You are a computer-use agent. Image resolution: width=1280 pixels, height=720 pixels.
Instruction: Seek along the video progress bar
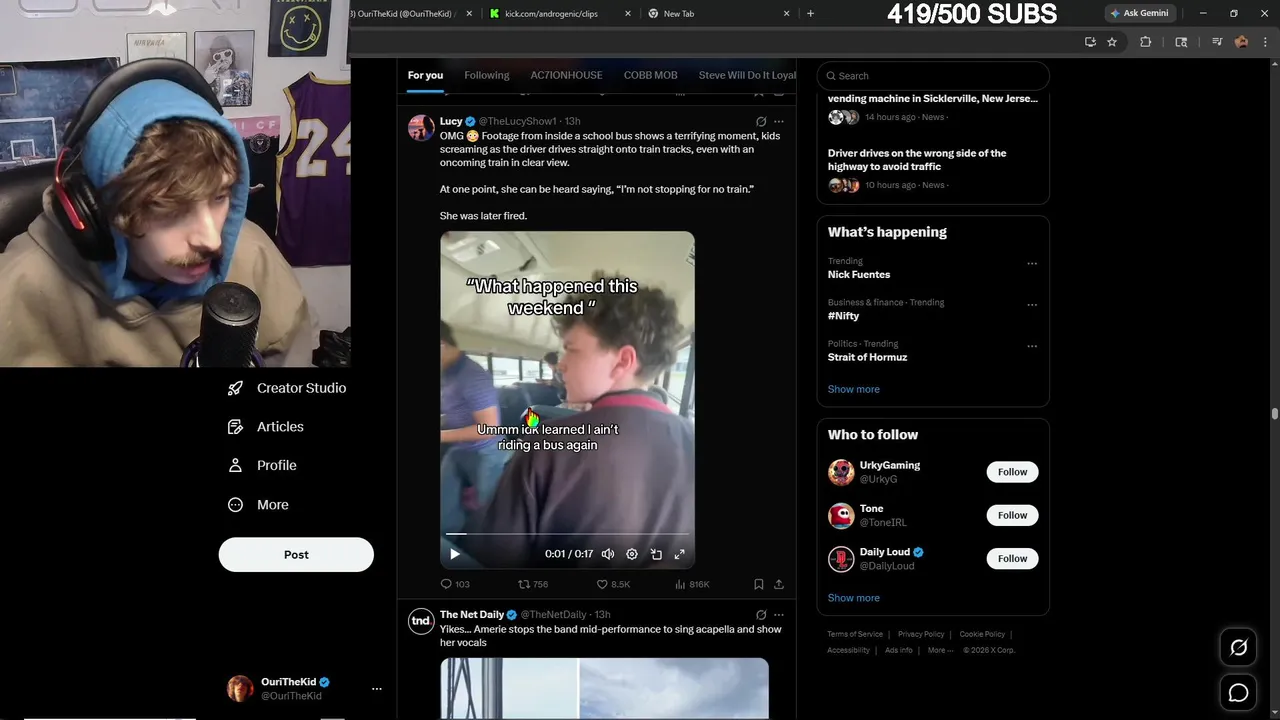567,534
